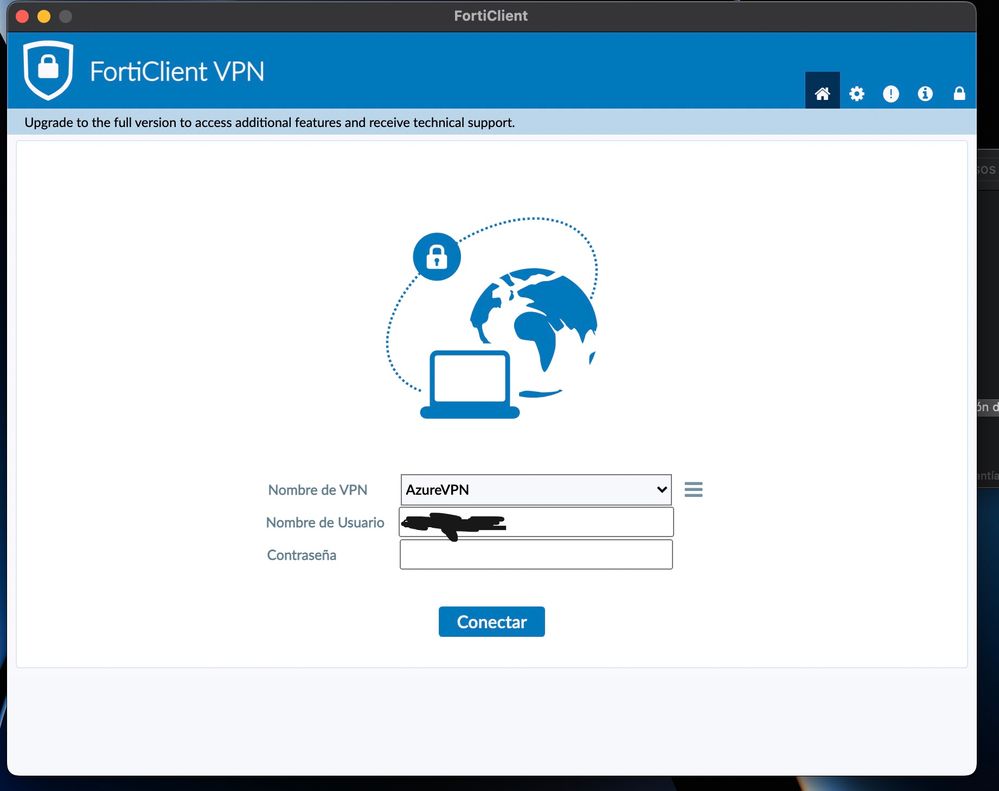
Task: Close the FortiClient window
Action: pyautogui.click(x=22, y=16)
